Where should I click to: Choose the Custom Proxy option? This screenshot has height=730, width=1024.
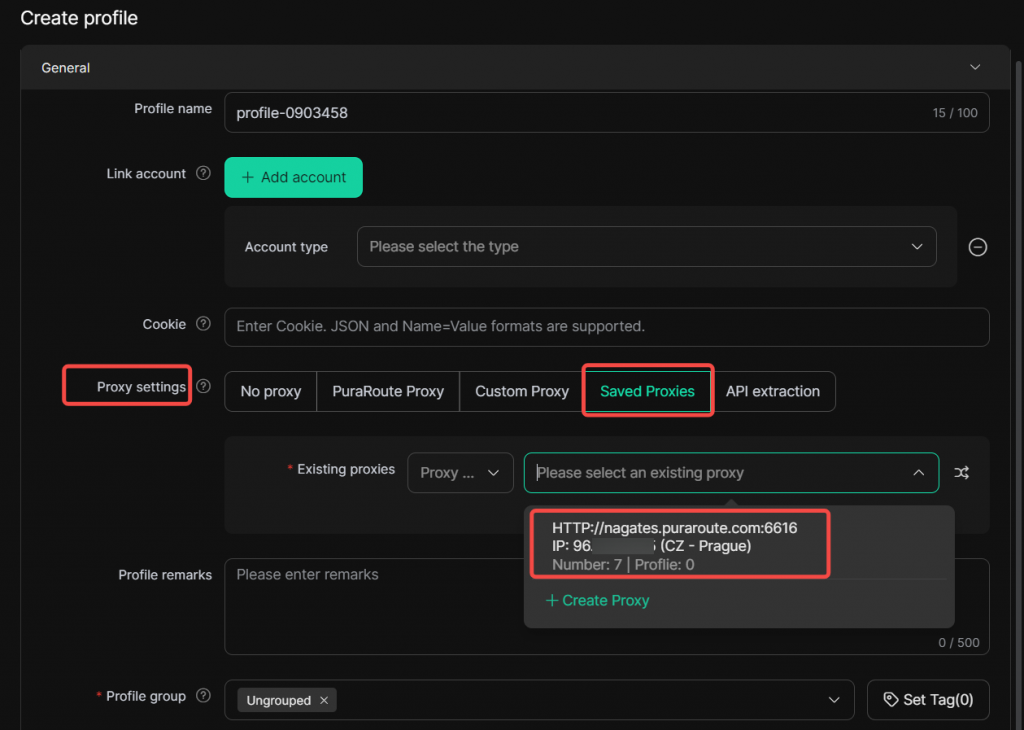[522, 391]
